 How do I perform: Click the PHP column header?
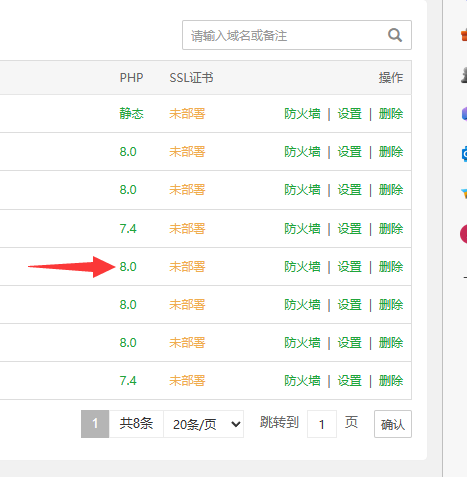(x=131, y=78)
